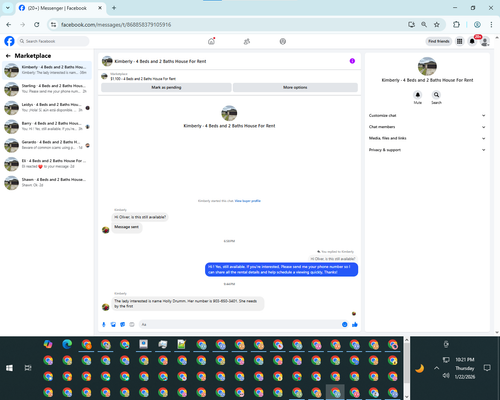Expand the Chat members section
Image resolution: width=500 pixels, height=400 pixels.
click(427, 127)
